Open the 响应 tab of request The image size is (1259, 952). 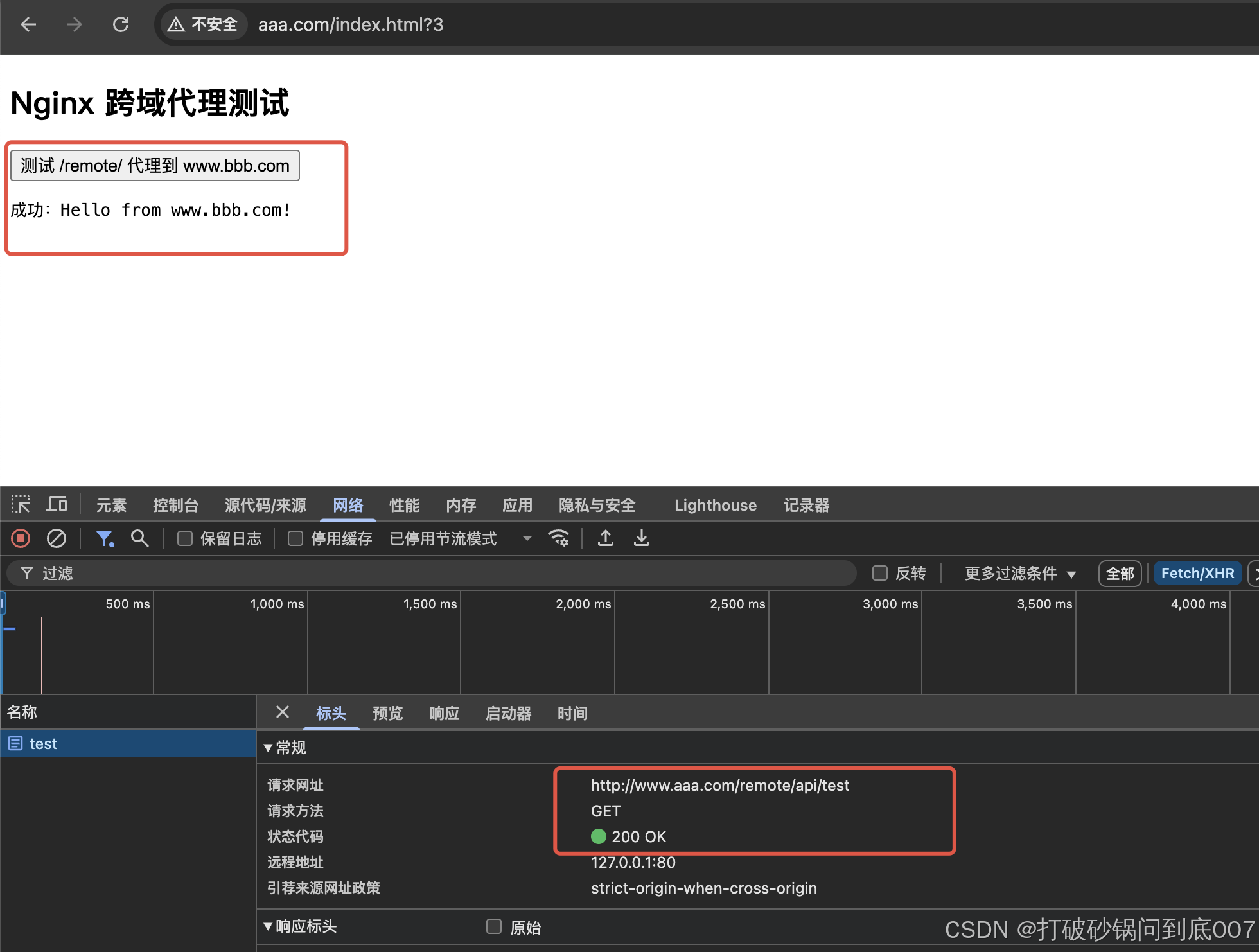click(444, 714)
